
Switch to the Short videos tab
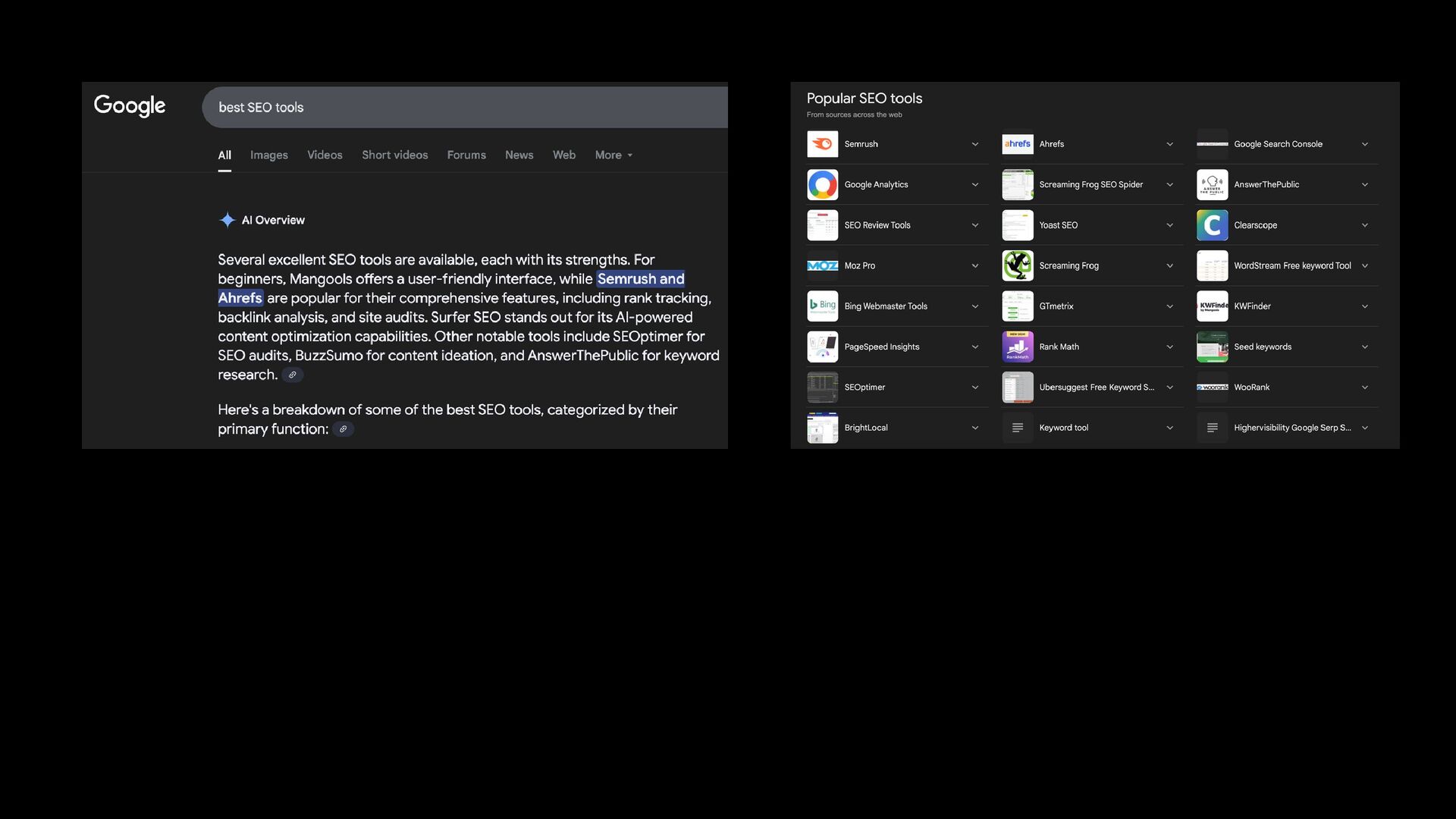coord(395,155)
